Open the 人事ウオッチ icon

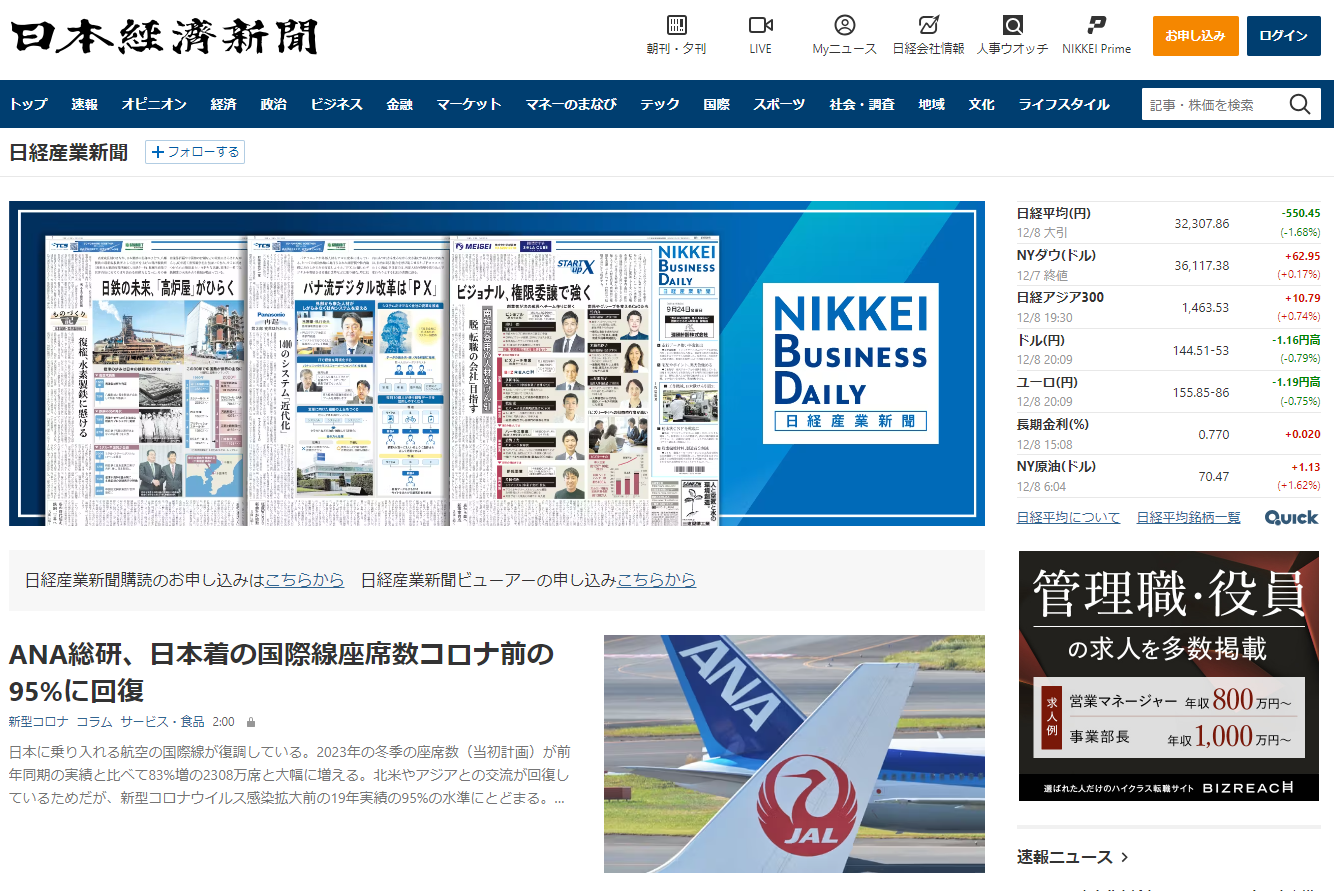pyautogui.click(x=1012, y=26)
